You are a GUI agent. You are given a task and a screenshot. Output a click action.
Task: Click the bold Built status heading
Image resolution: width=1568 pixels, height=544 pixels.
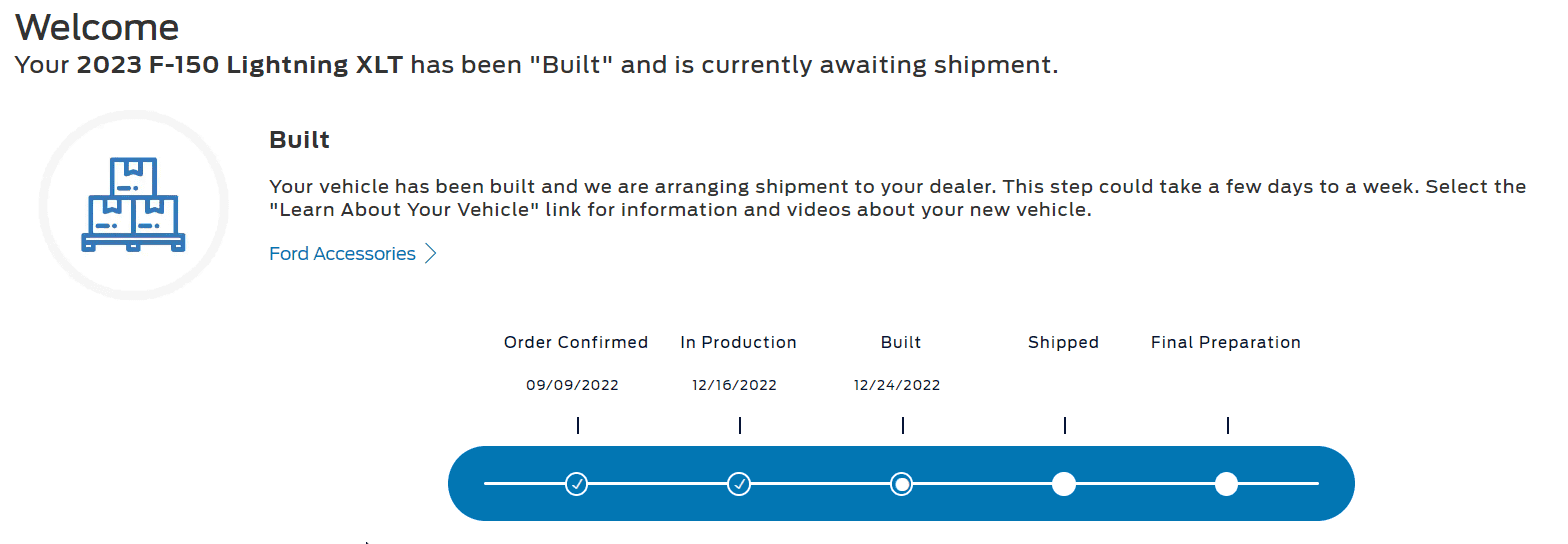click(x=299, y=140)
